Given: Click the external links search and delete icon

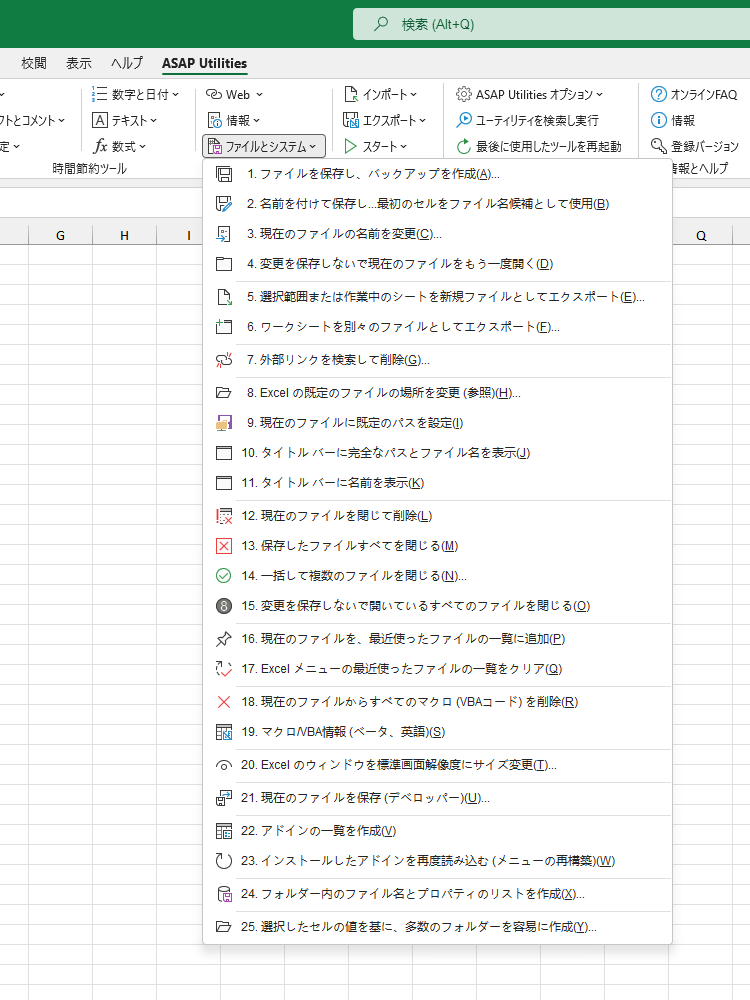Looking at the screenshot, I should pos(224,360).
